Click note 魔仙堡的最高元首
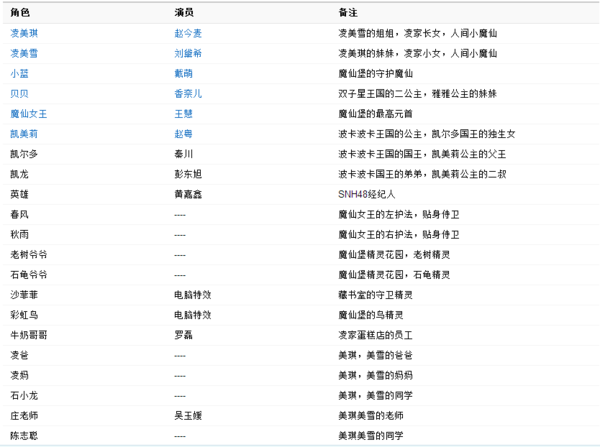600x447 pixels. click(x=375, y=114)
